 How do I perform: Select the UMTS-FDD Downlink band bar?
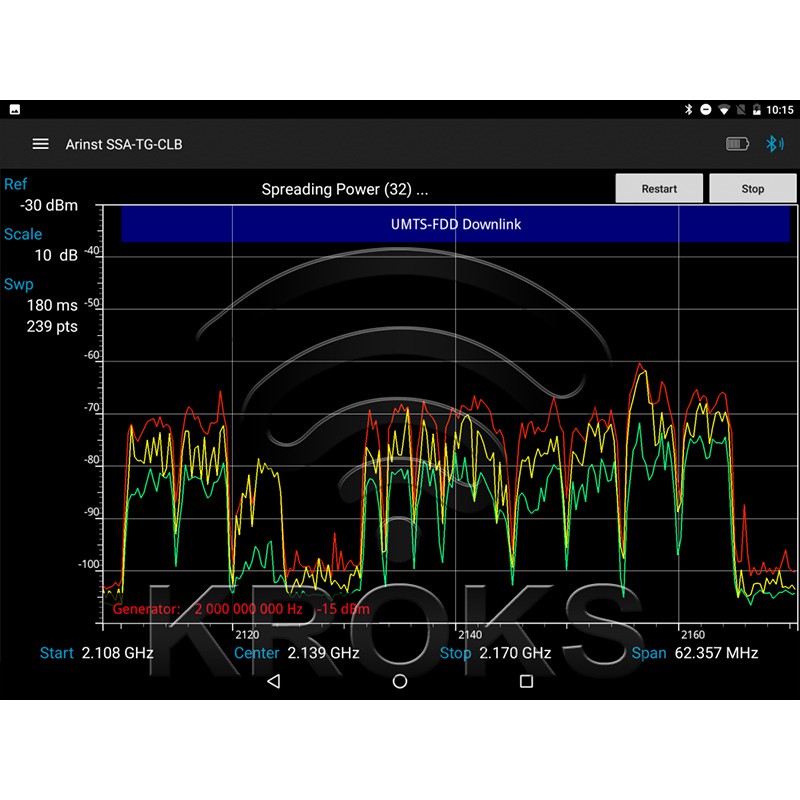point(455,224)
